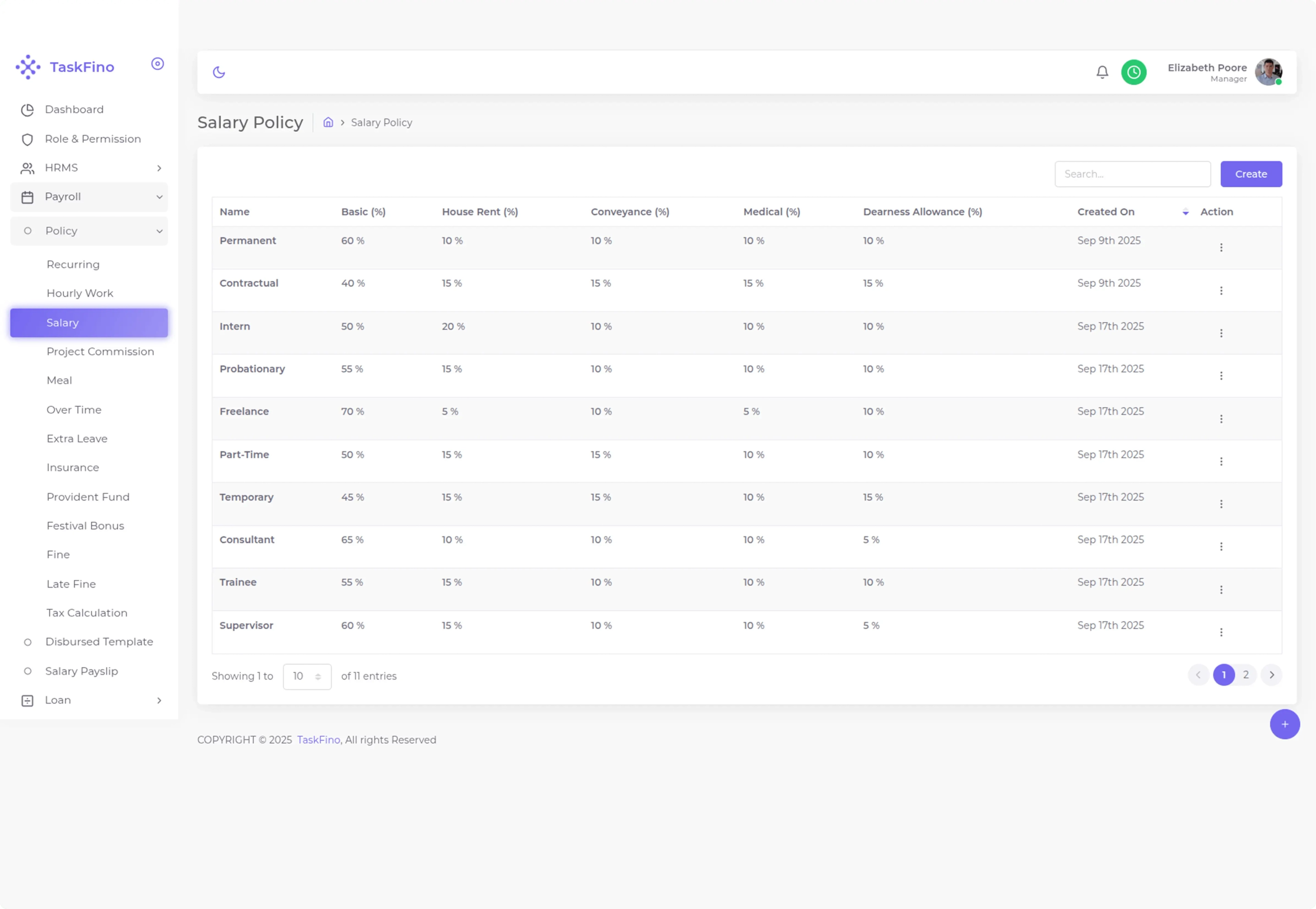Go to pagination page 2
Viewport: 1316px width, 909px height.
[x=1245, y=675]
